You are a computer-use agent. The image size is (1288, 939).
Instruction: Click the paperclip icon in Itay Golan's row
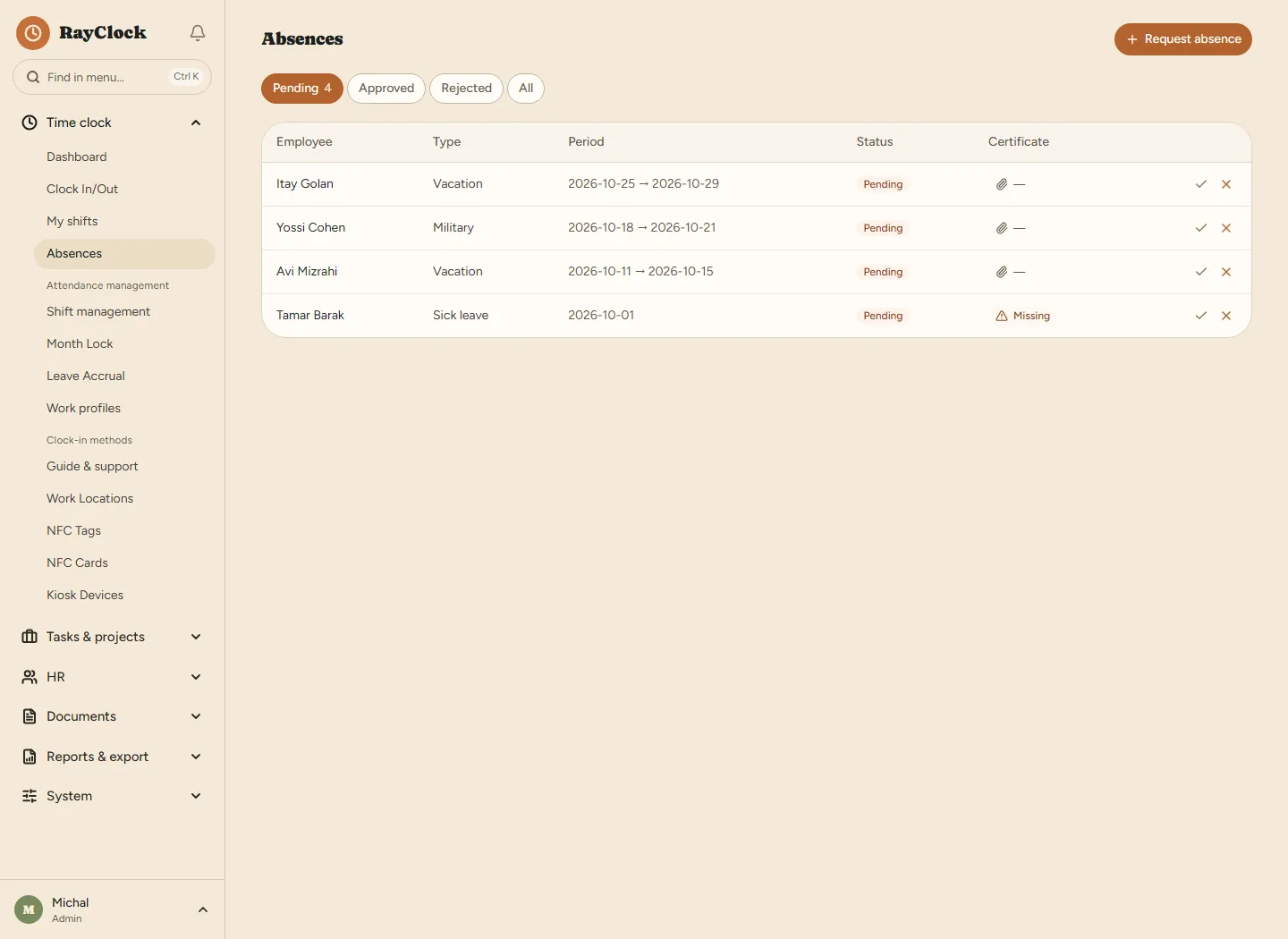click(1002, 184)
